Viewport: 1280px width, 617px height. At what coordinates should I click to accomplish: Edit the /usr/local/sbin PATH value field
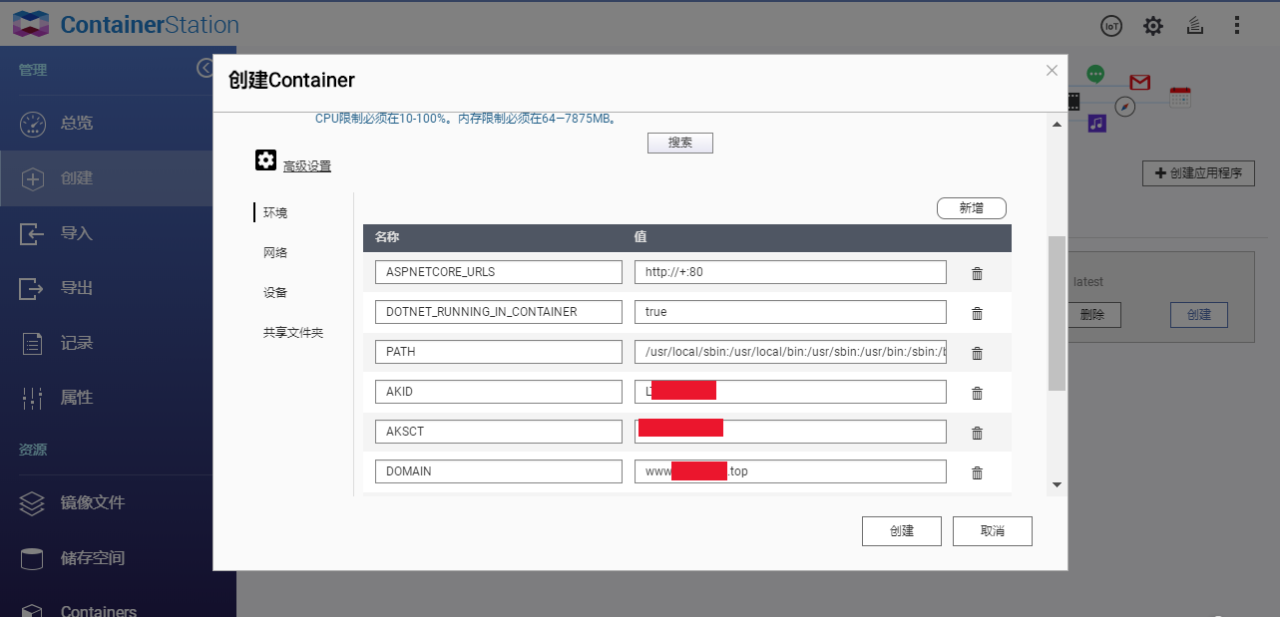coord(790,352)
